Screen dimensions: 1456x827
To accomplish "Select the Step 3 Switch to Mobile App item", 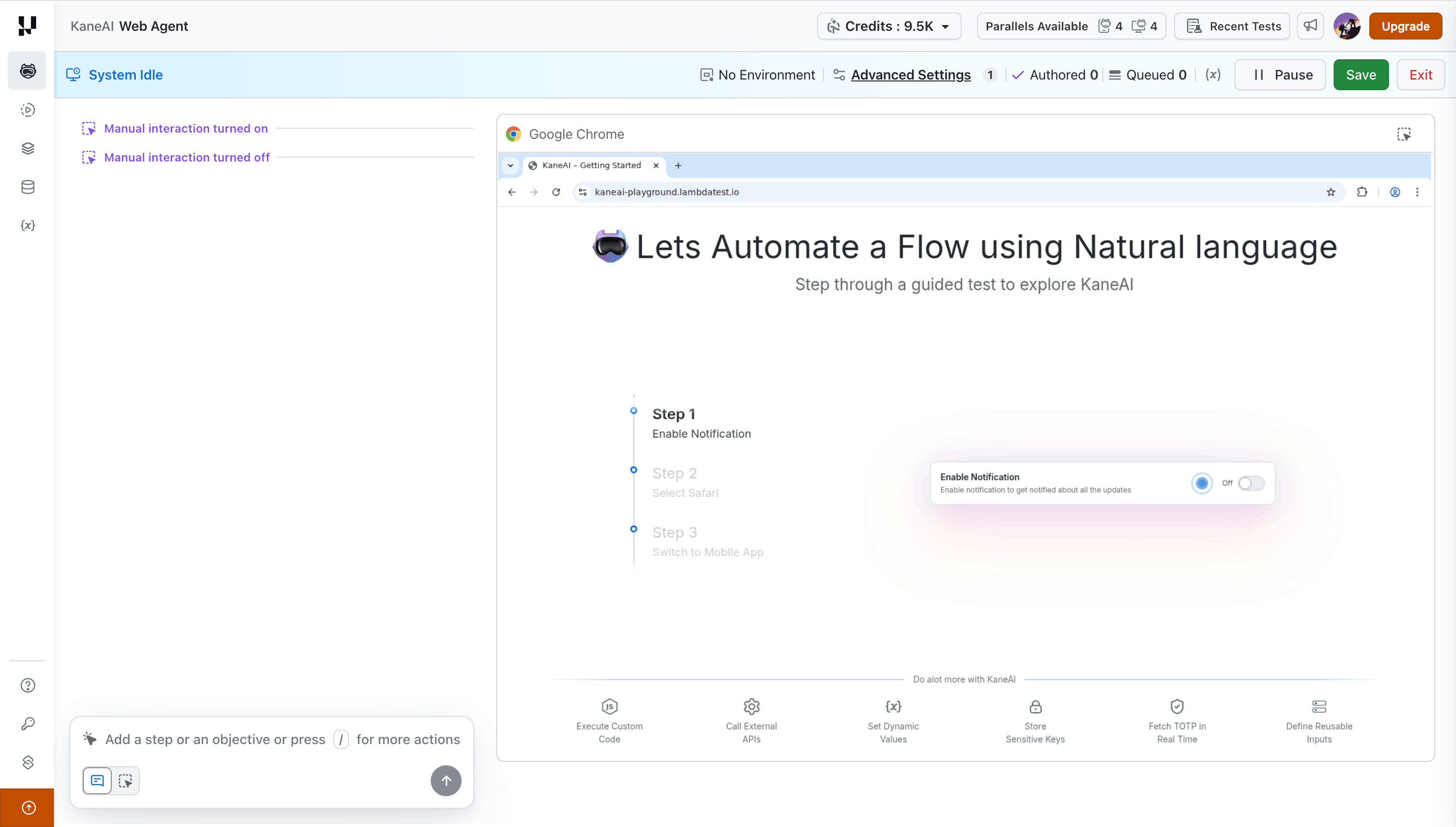I will (707, 542).
